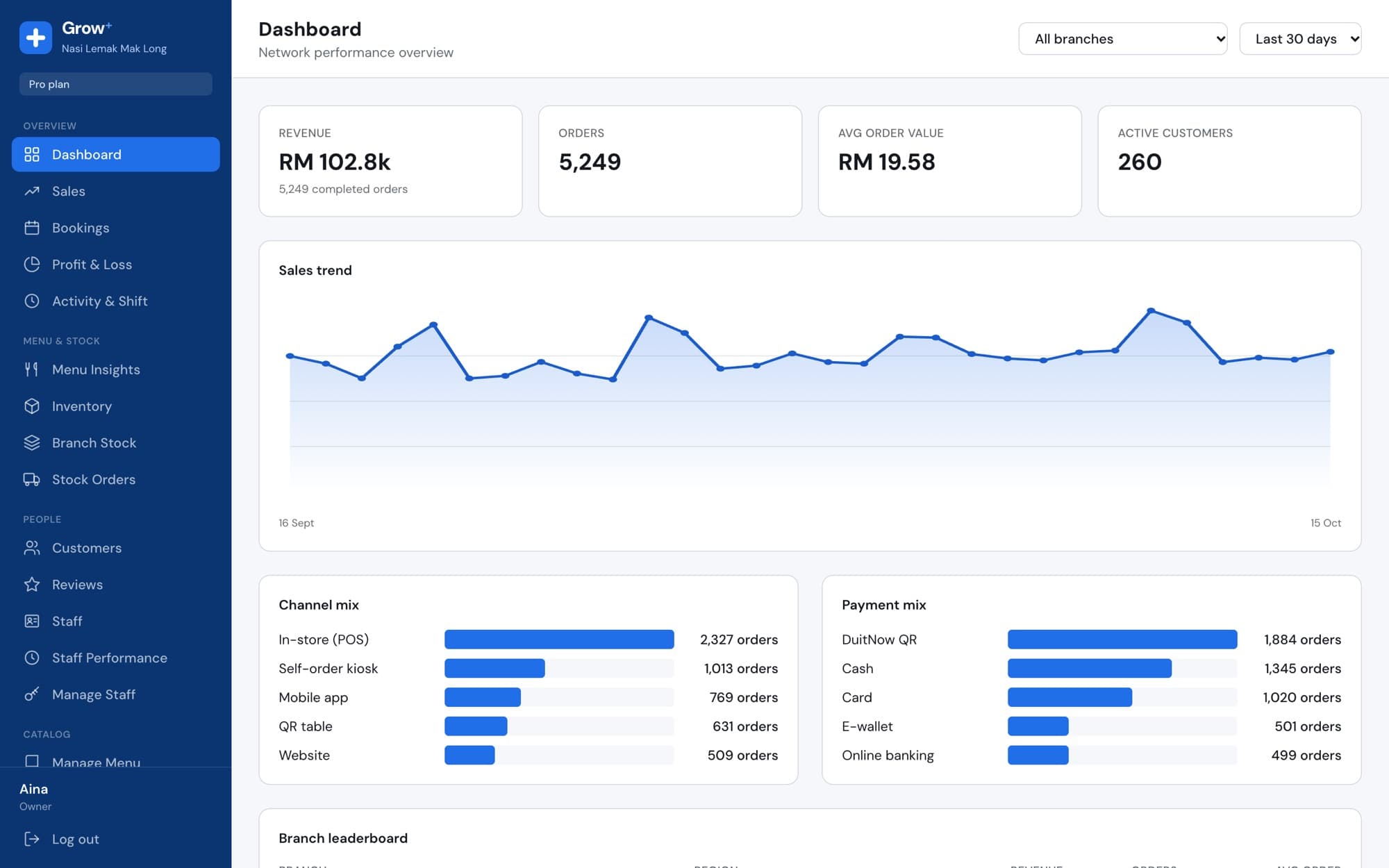Click the Branch Stock layers icon

pos(32,442)
